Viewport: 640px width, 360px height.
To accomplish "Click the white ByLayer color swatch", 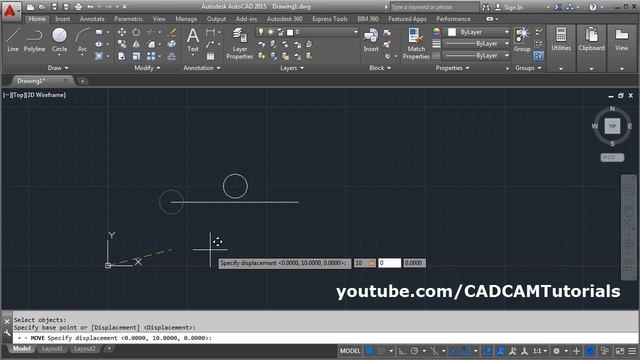I will pyautogui.click(x=452, y=32).
